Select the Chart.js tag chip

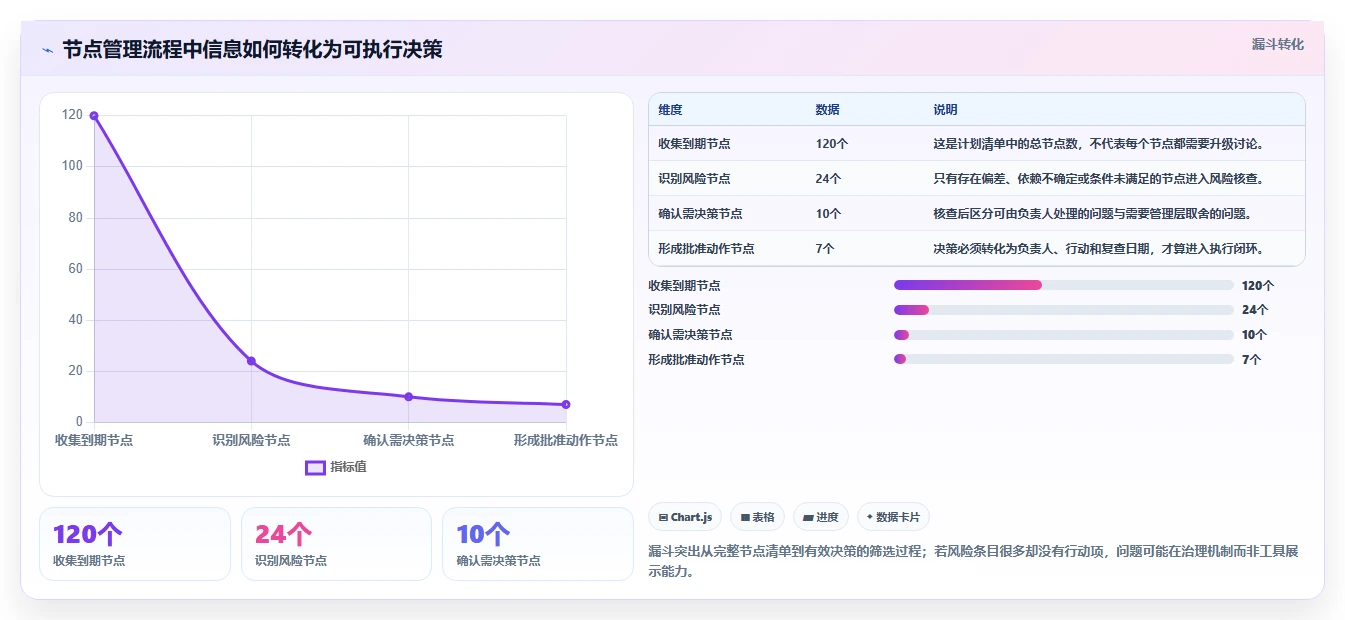[685, 517]
